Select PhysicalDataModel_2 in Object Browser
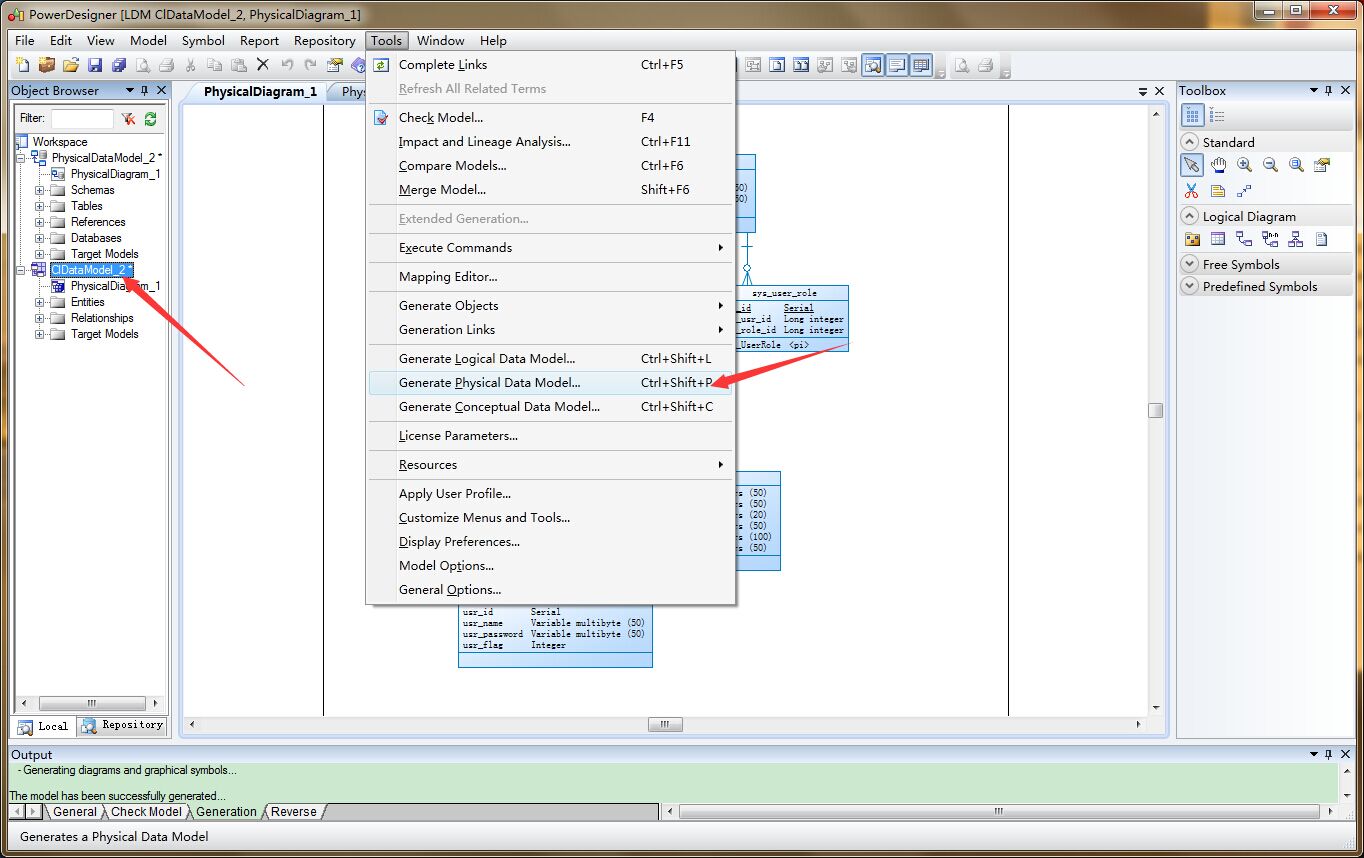 pos(104,158)
